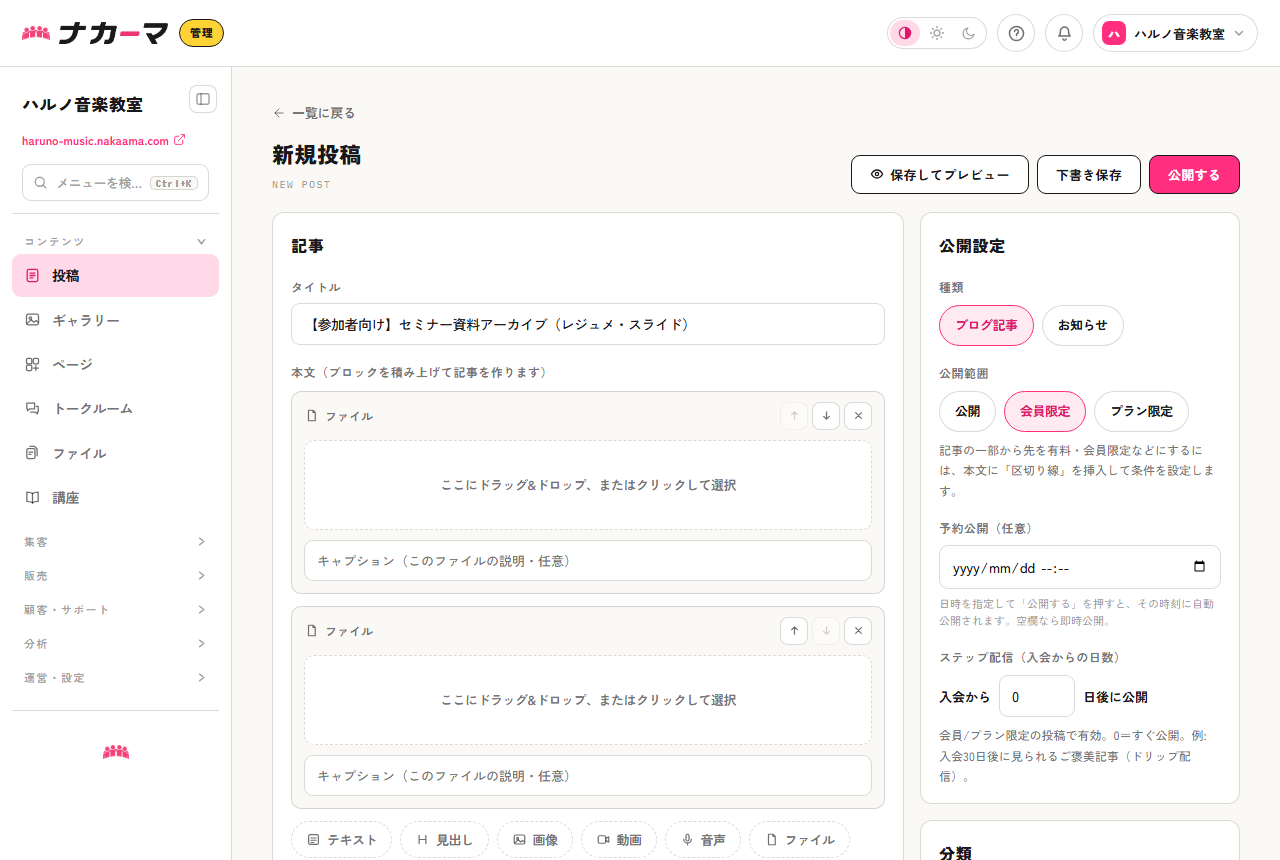Screen dimensions: 1280x860
Task: Edit the タイトル text field
Action: 588,324
